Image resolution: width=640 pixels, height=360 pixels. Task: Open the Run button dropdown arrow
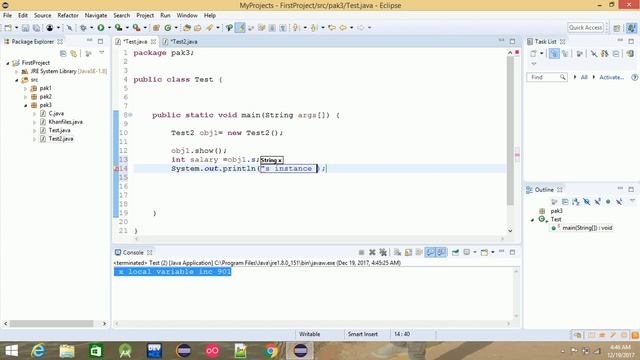pos(109,28)
